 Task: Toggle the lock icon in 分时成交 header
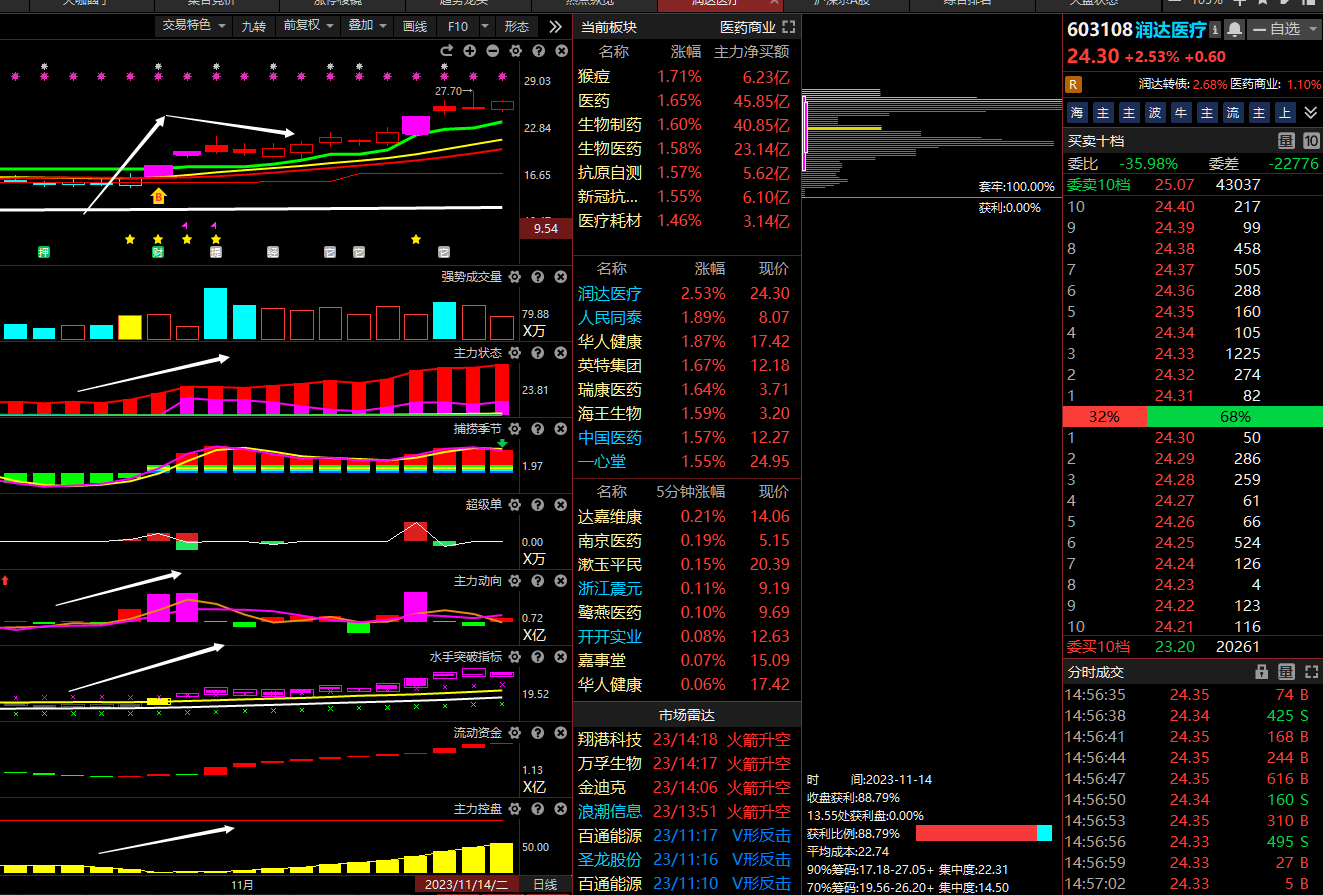pos(1262,672)
